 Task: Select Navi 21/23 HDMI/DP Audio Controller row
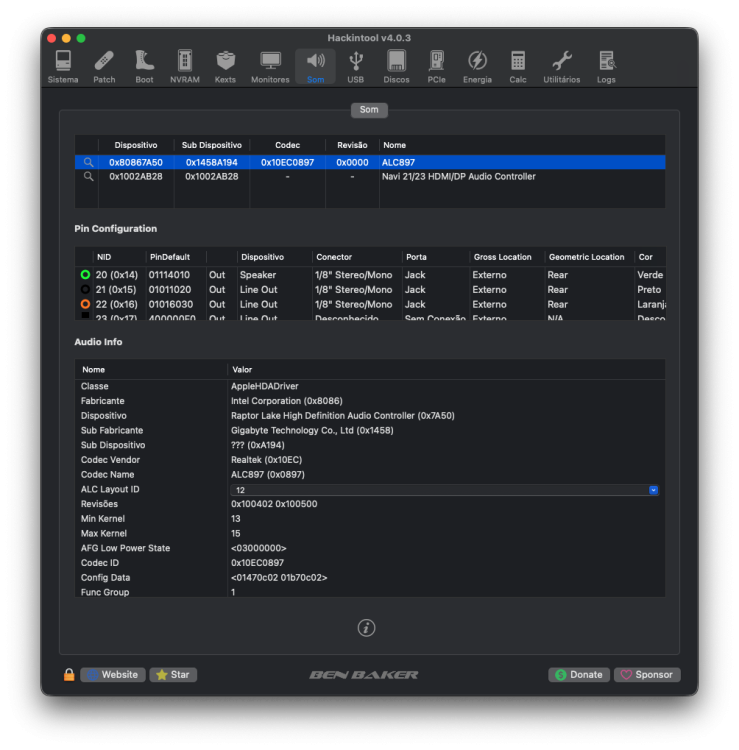pos(370,176)
